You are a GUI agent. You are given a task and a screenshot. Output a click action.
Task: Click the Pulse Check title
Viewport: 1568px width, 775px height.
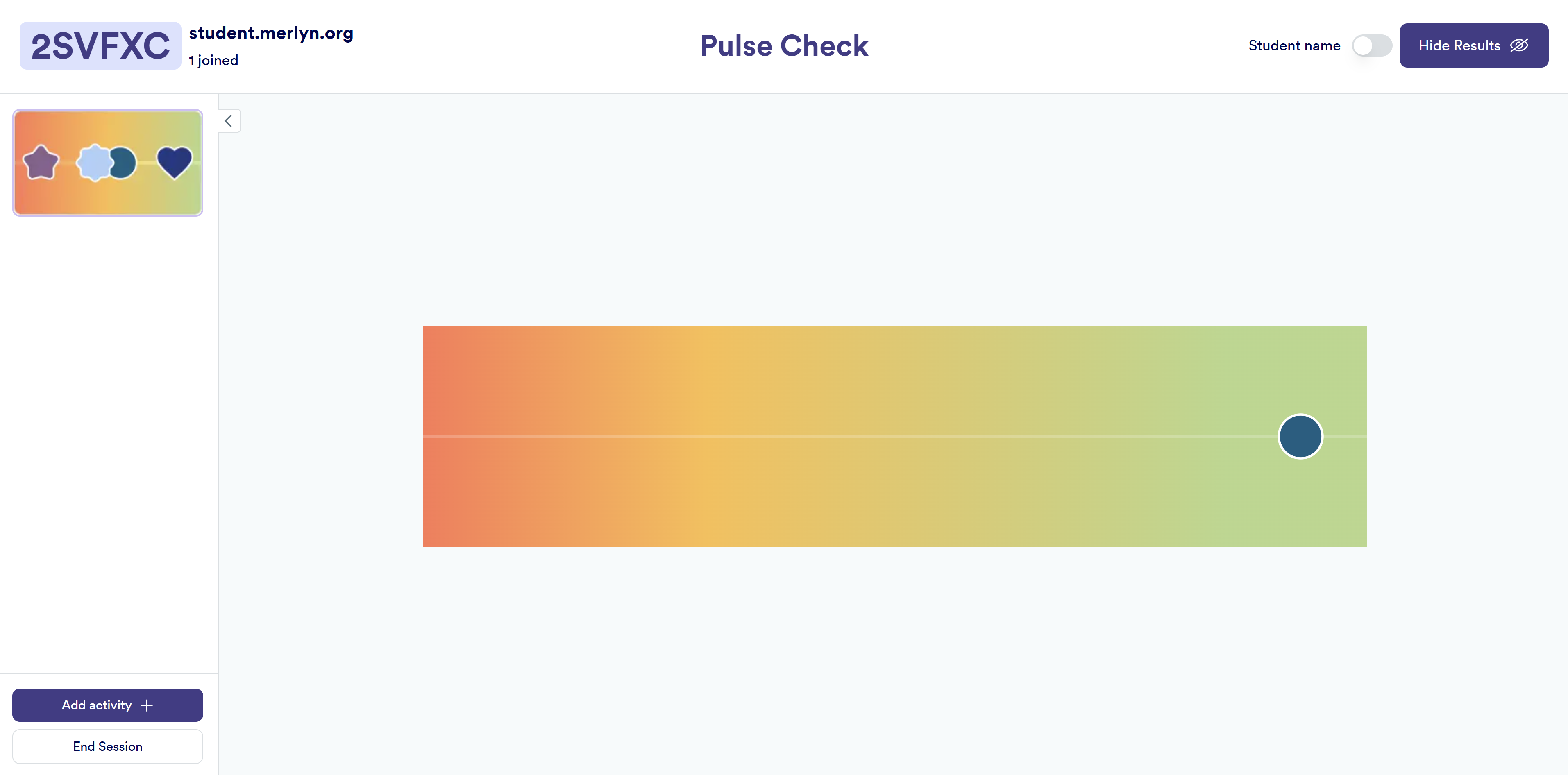784,45
